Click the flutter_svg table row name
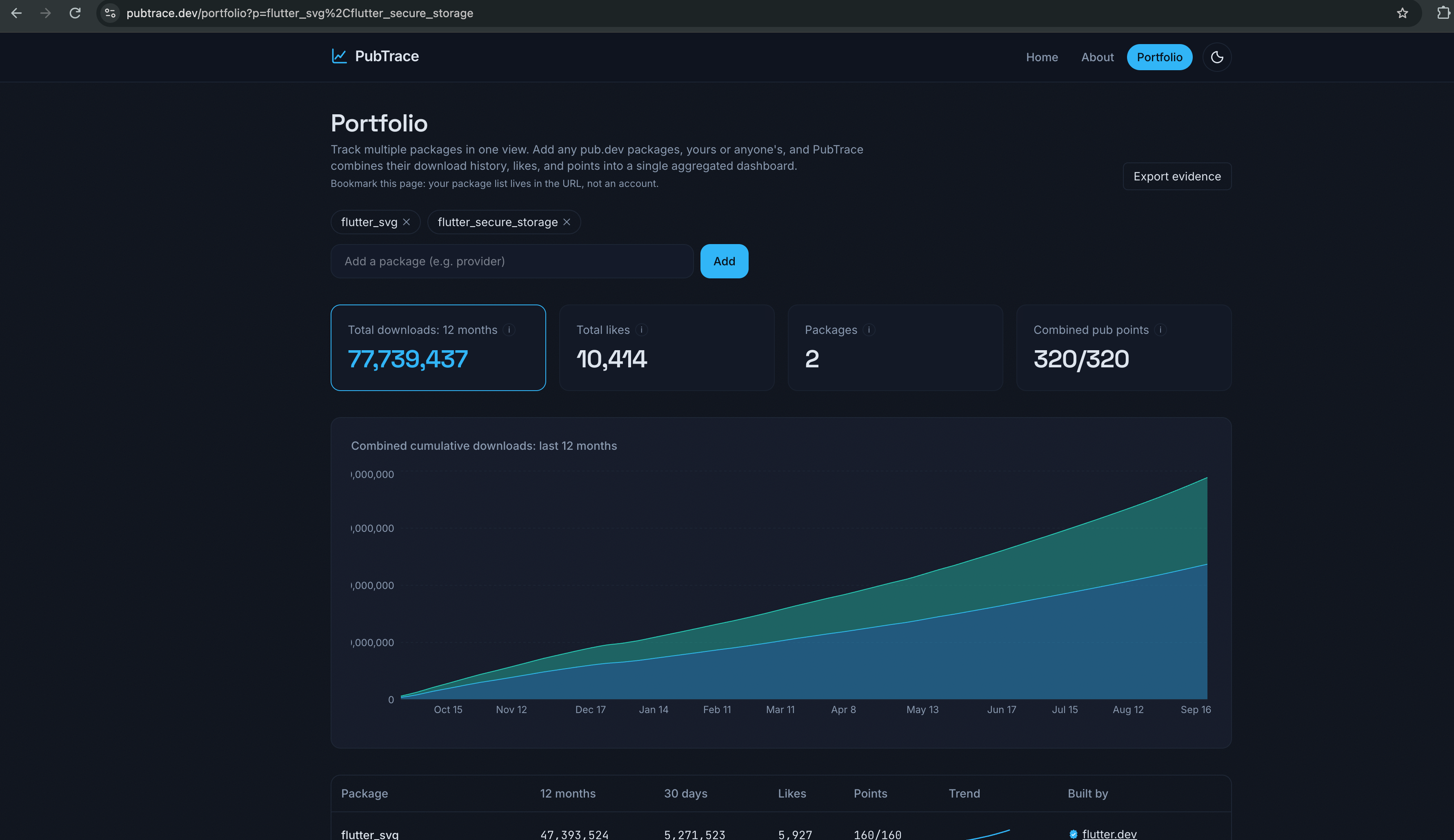This screenshot has width=1454, height=840. [x=369, y=834]
